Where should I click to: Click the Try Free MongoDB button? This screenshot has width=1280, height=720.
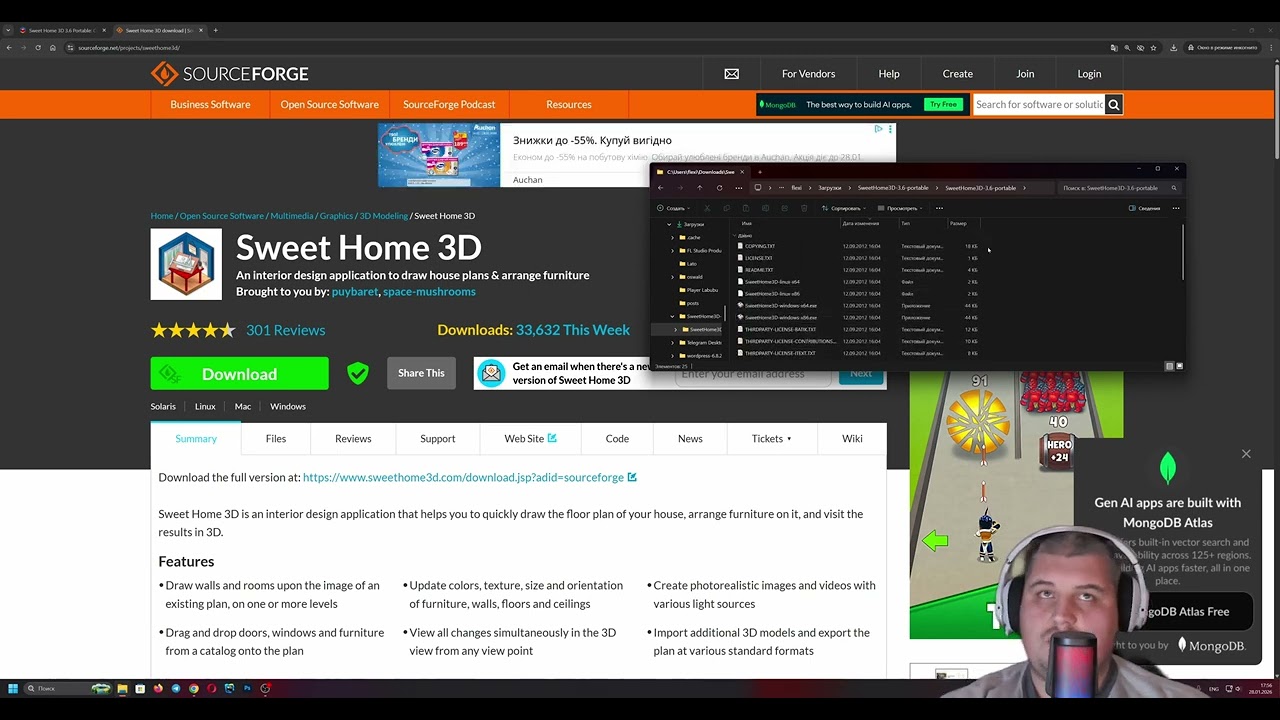tap(943, 104)
